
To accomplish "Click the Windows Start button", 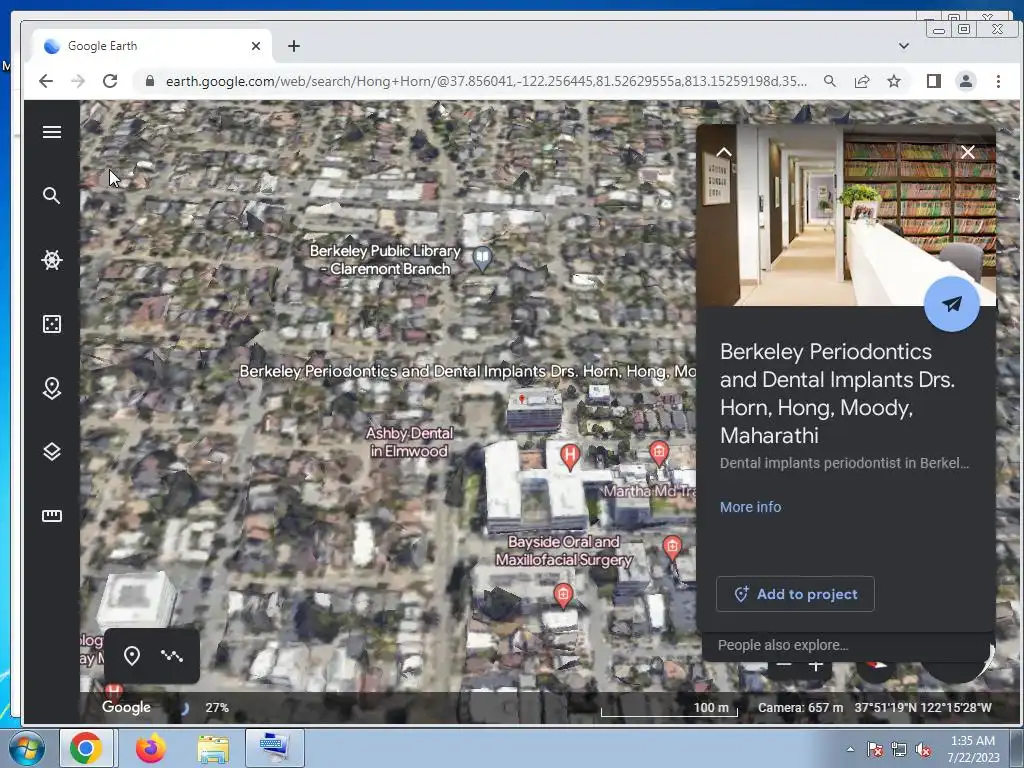I will [x=27, y=748].
